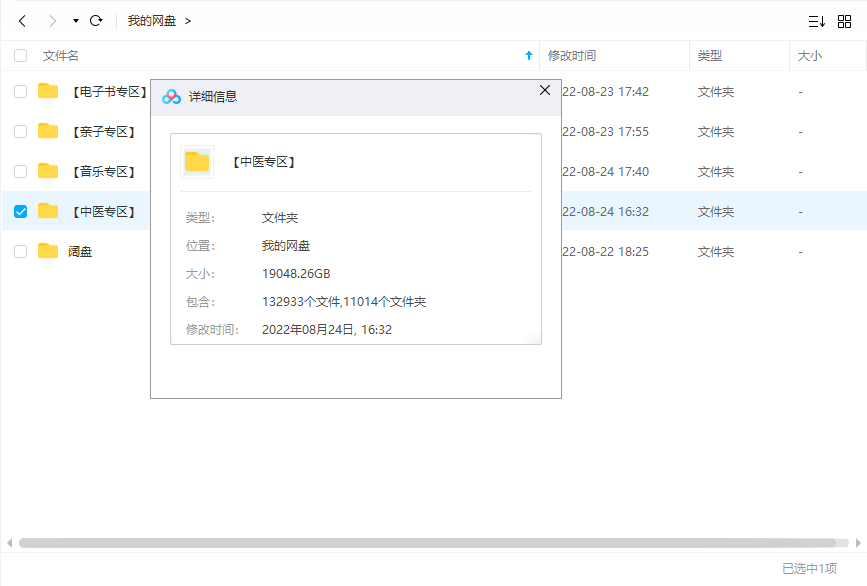Toggle the select-all checkbox in the header
The image size is (867, 586).
[21, 56]
